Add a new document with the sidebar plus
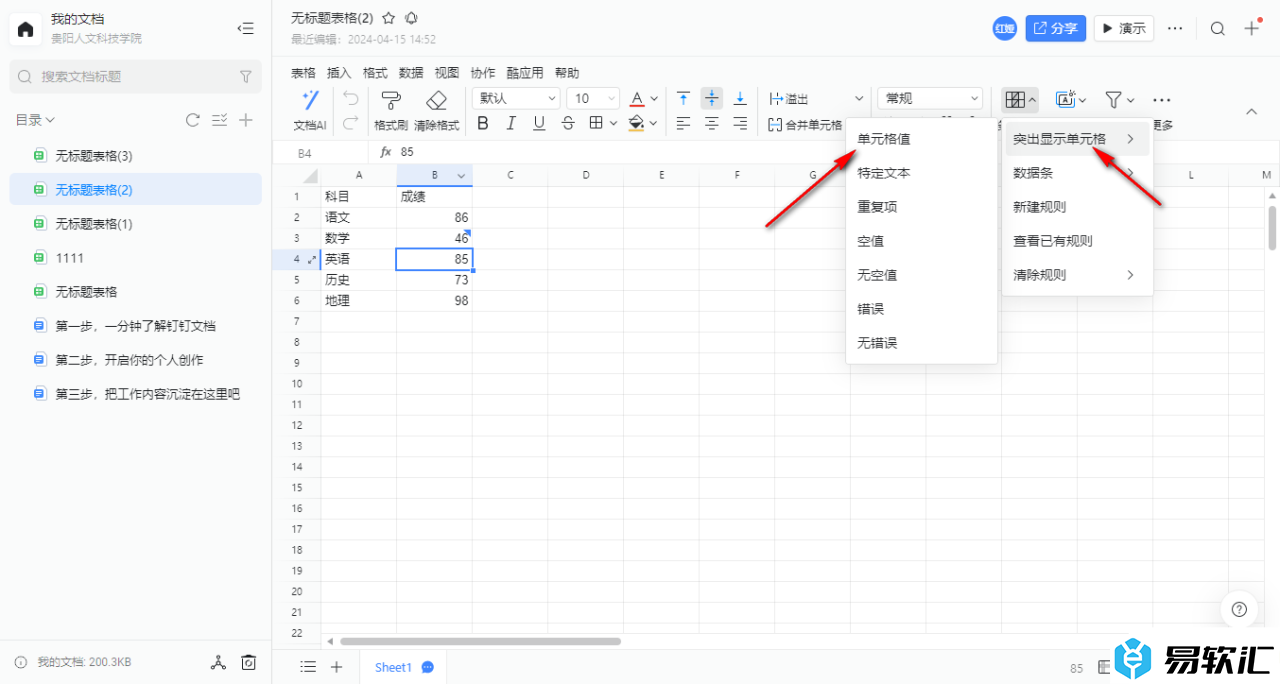Image resolution: width=1280 pixels, height=684 pixels. point(246,120)
